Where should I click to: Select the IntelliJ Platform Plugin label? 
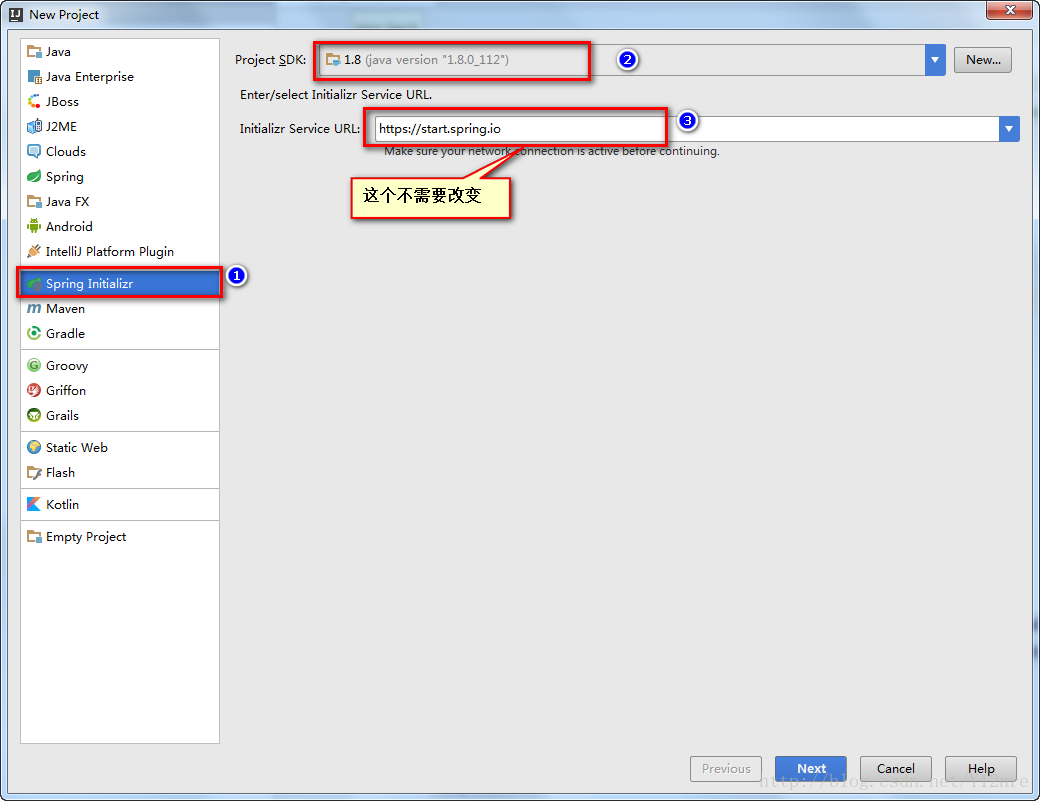109,251
